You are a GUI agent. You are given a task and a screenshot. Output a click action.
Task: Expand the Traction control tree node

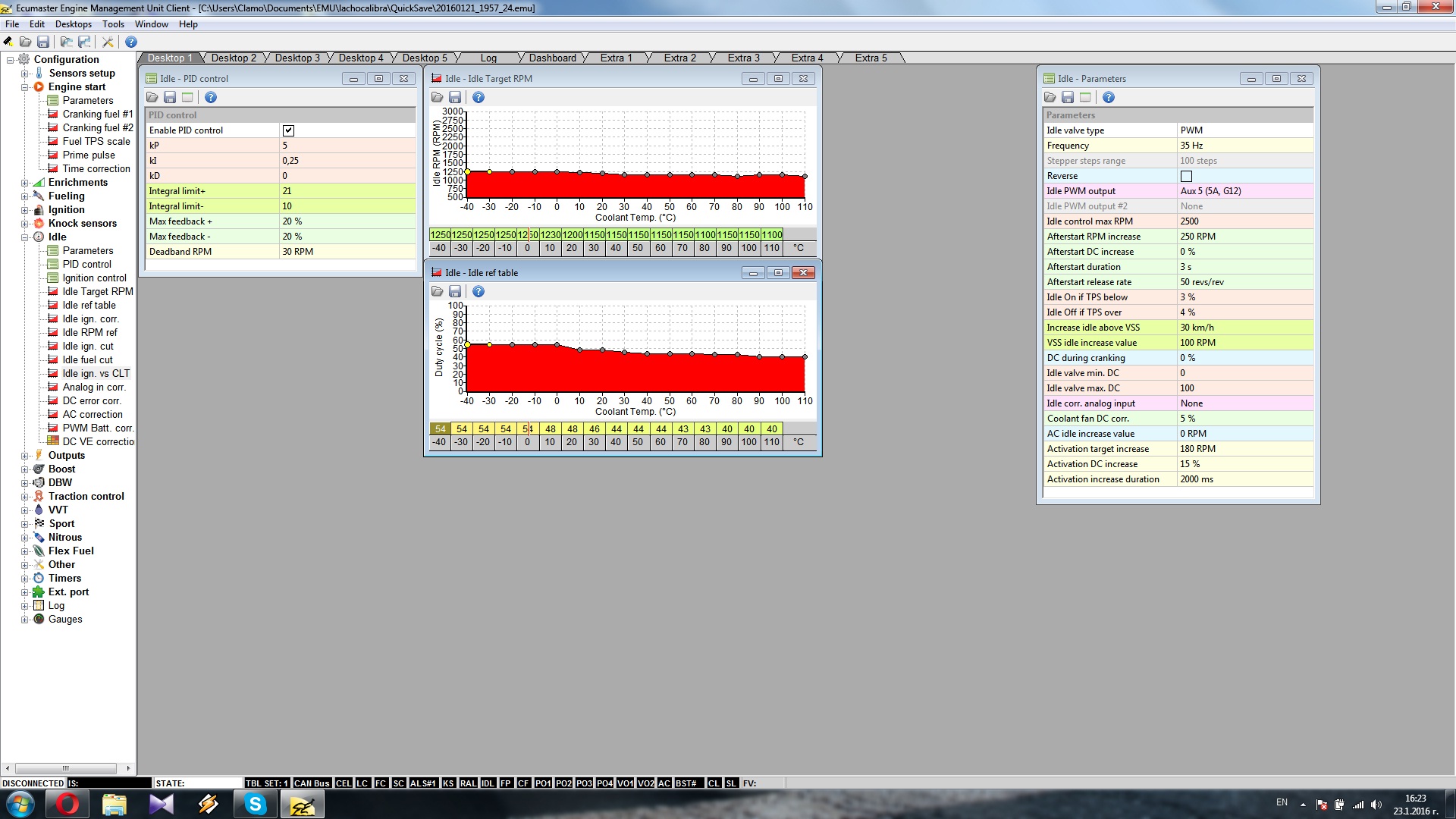coord(25,497)
